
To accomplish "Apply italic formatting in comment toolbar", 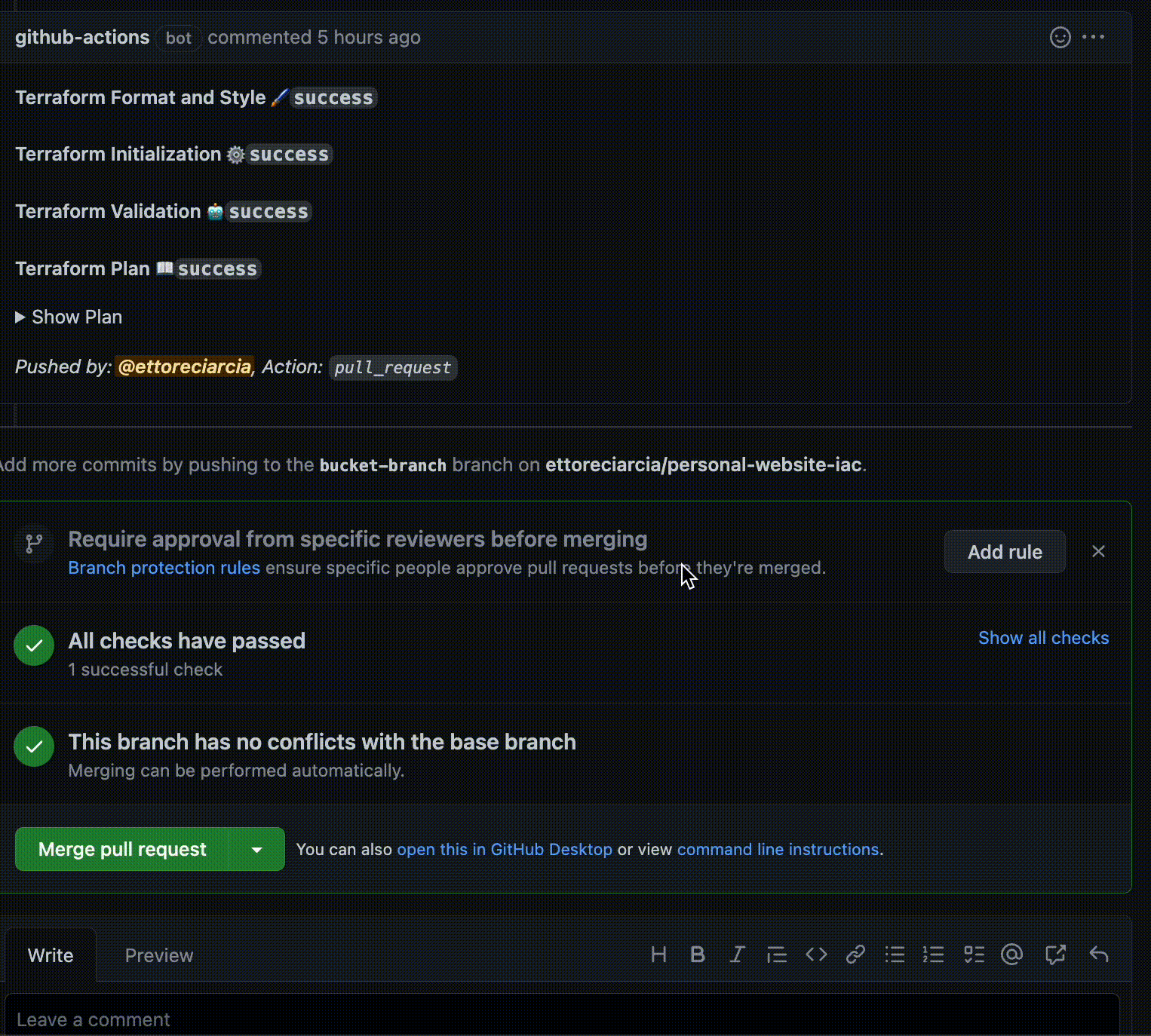I will coord(737,955).
